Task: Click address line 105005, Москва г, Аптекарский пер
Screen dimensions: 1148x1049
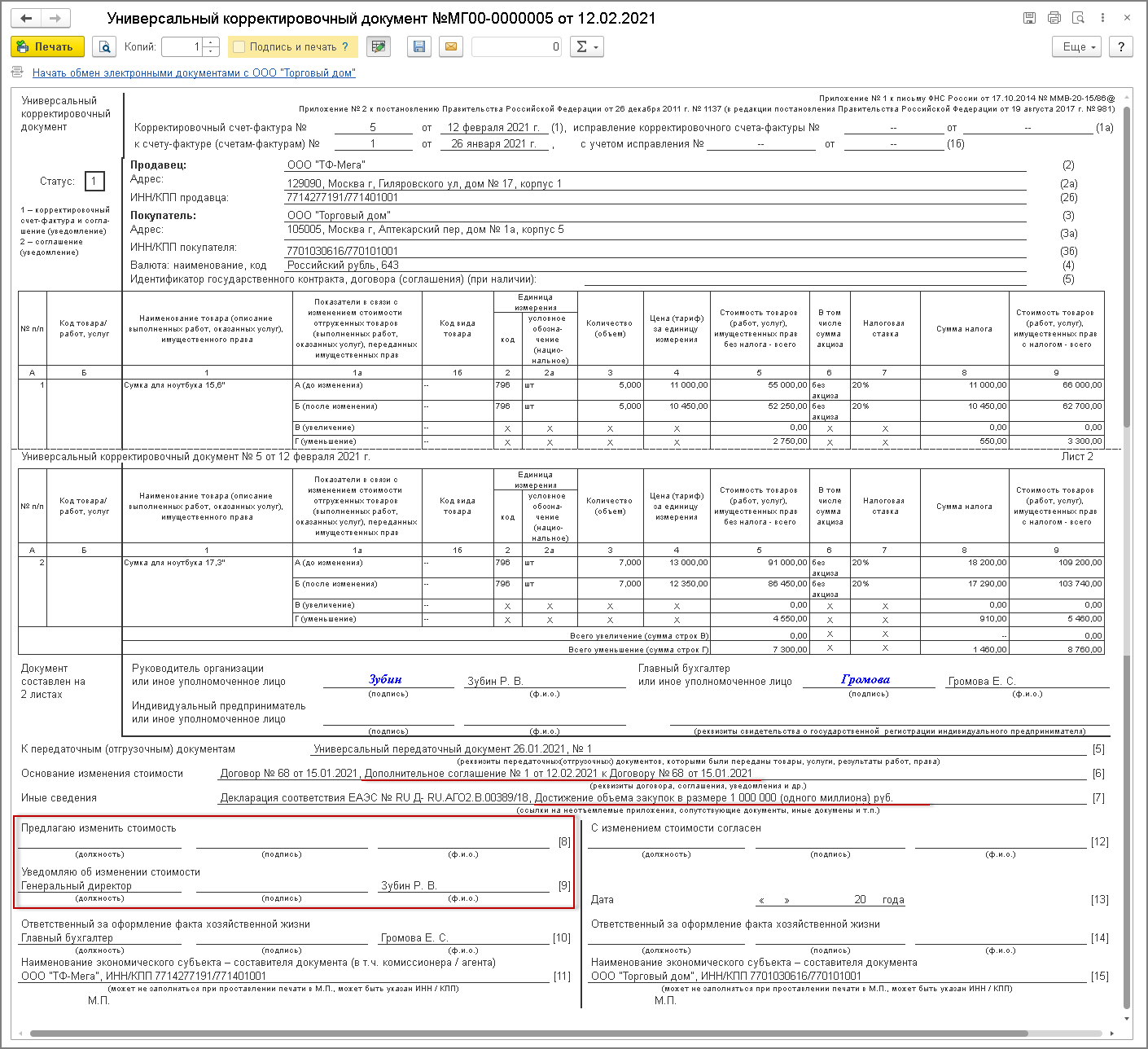Action: [425, 230]
